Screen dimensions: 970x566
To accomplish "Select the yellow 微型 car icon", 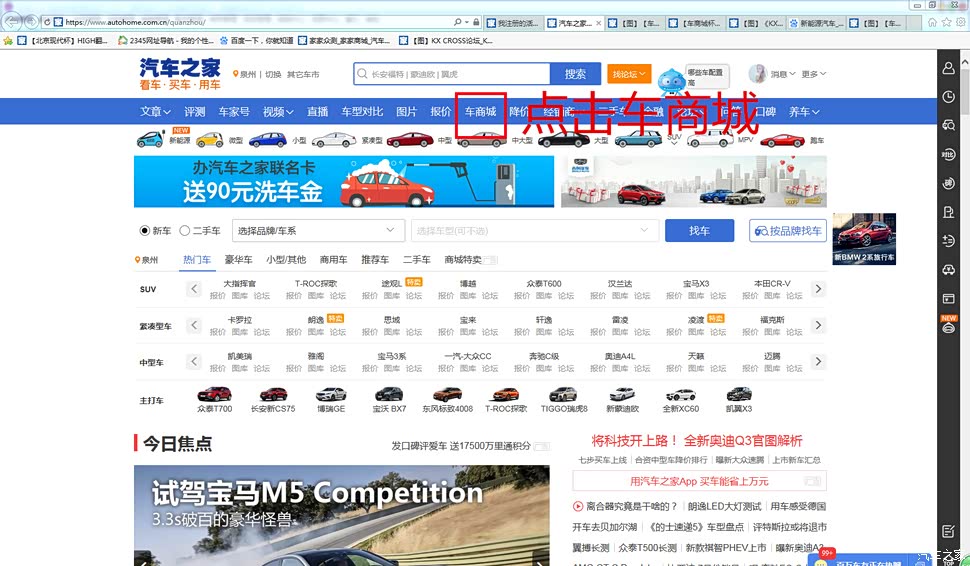I will [x=210, y=140].
